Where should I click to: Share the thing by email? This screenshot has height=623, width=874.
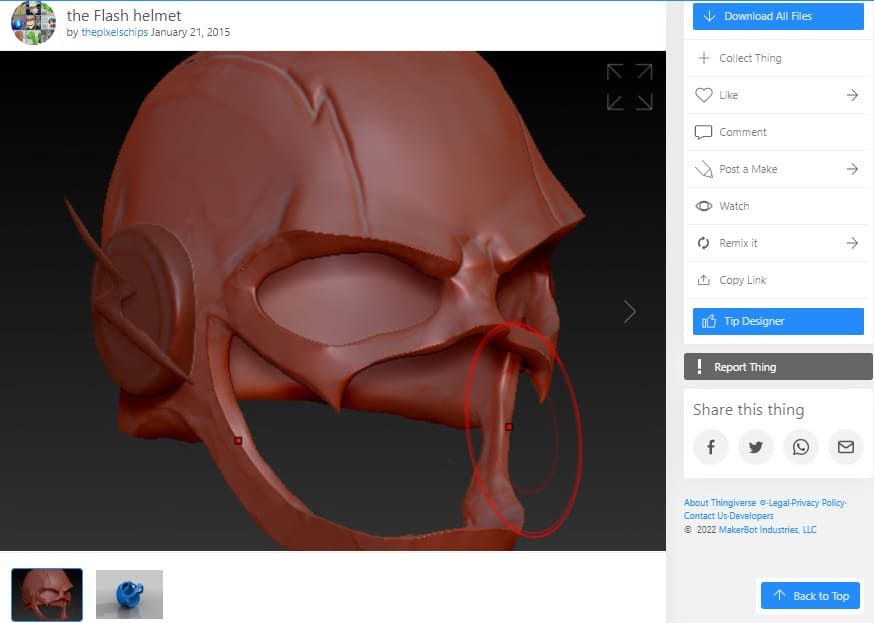(845, 447)
